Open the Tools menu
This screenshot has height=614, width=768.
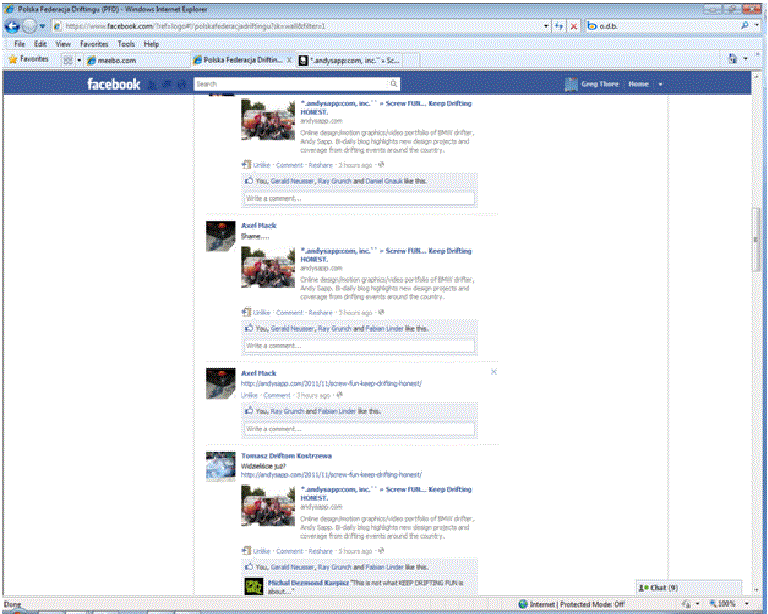126,44
